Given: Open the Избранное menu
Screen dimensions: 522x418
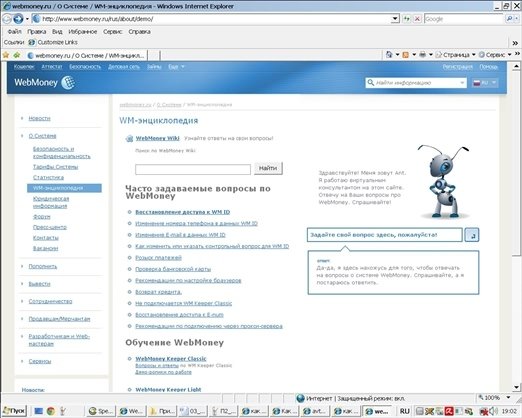Looking at the screenshot, I should coord(83,32).
